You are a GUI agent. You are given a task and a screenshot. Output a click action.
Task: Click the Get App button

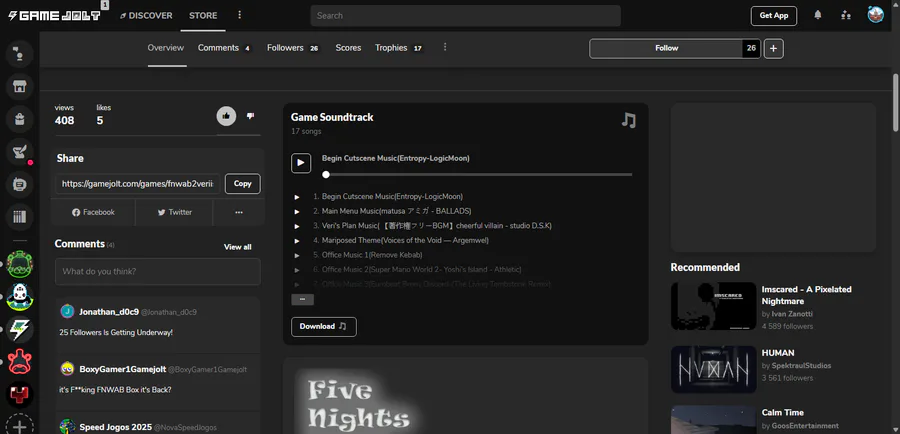click(x=774, y=16)
